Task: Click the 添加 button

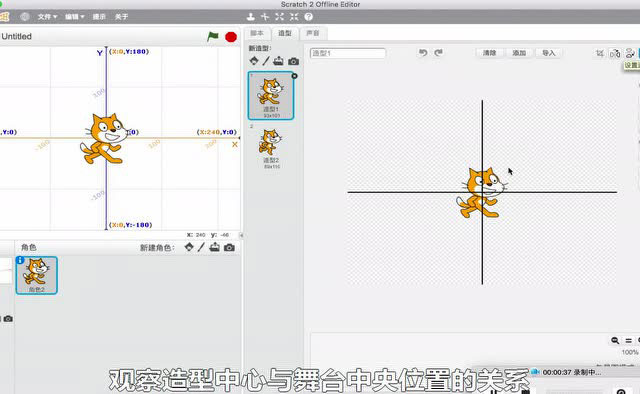Action: [519, 53]
